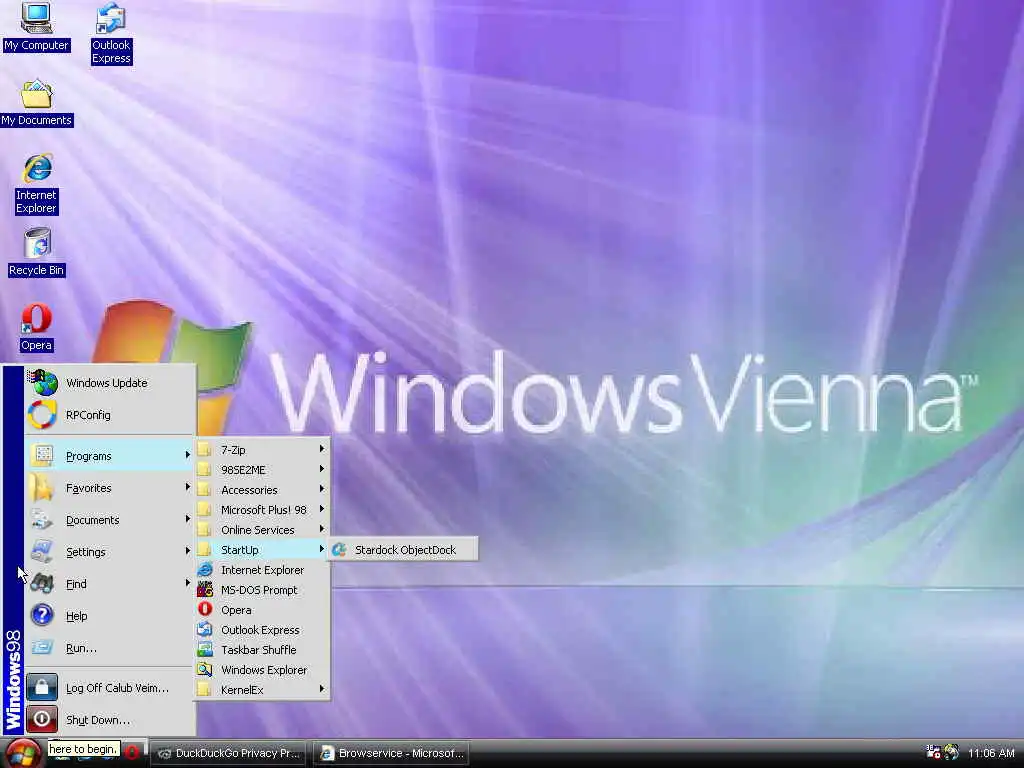The height and width of the screenshot is (768, 1024).
Task: Click the Windows Update globe icon
Action: [42, 382]
